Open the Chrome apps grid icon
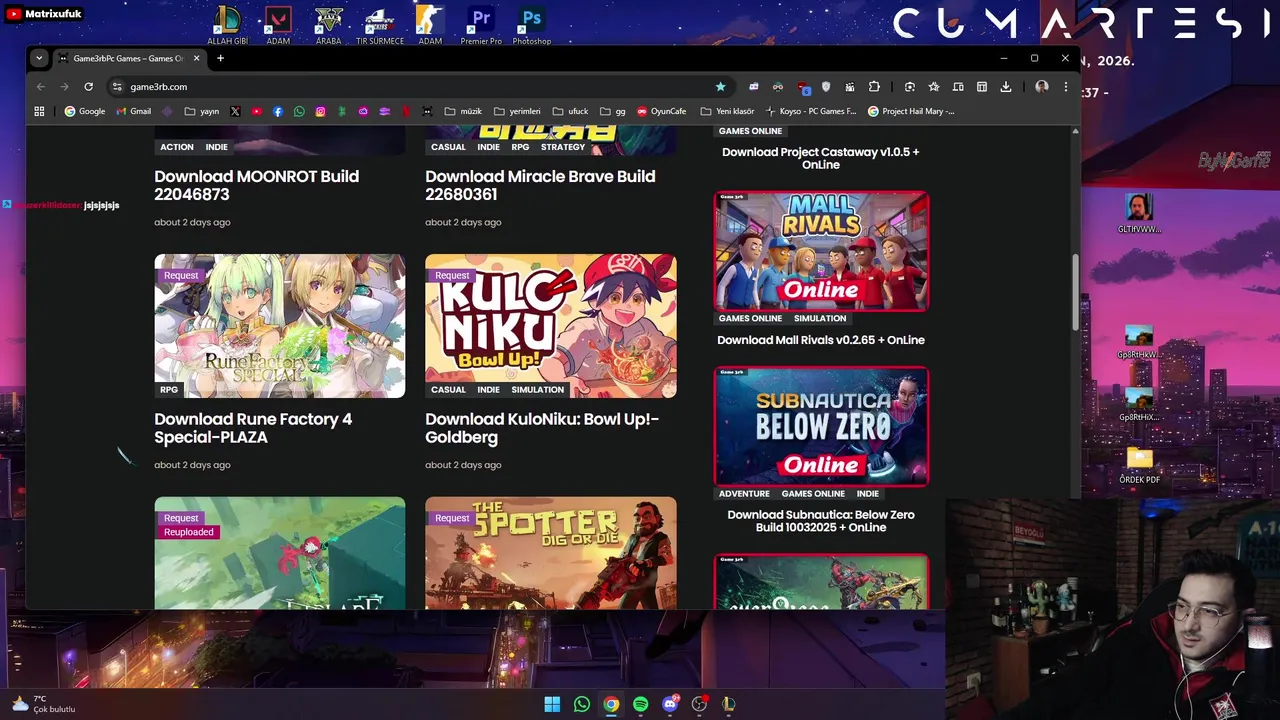 tap(40, 111)
